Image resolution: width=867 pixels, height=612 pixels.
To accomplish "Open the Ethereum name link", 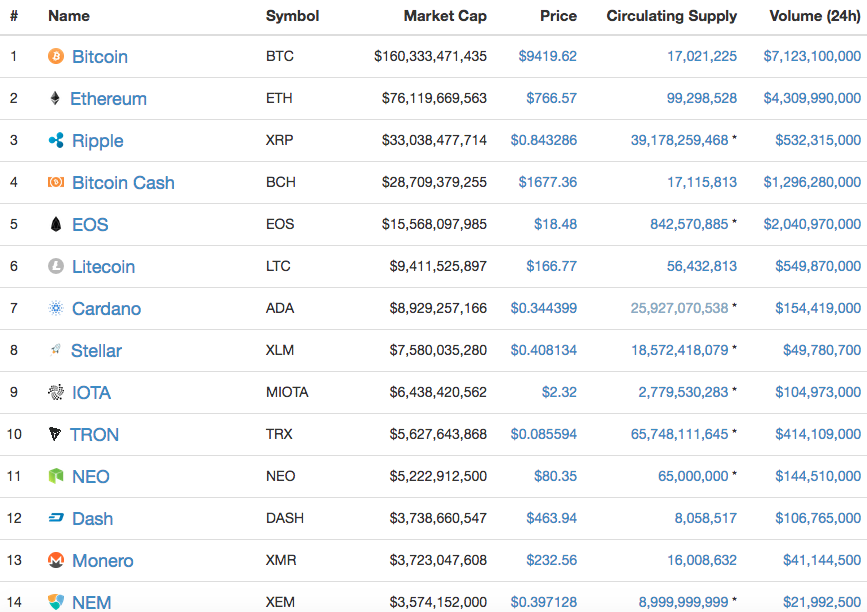I will tap(108, 98).
